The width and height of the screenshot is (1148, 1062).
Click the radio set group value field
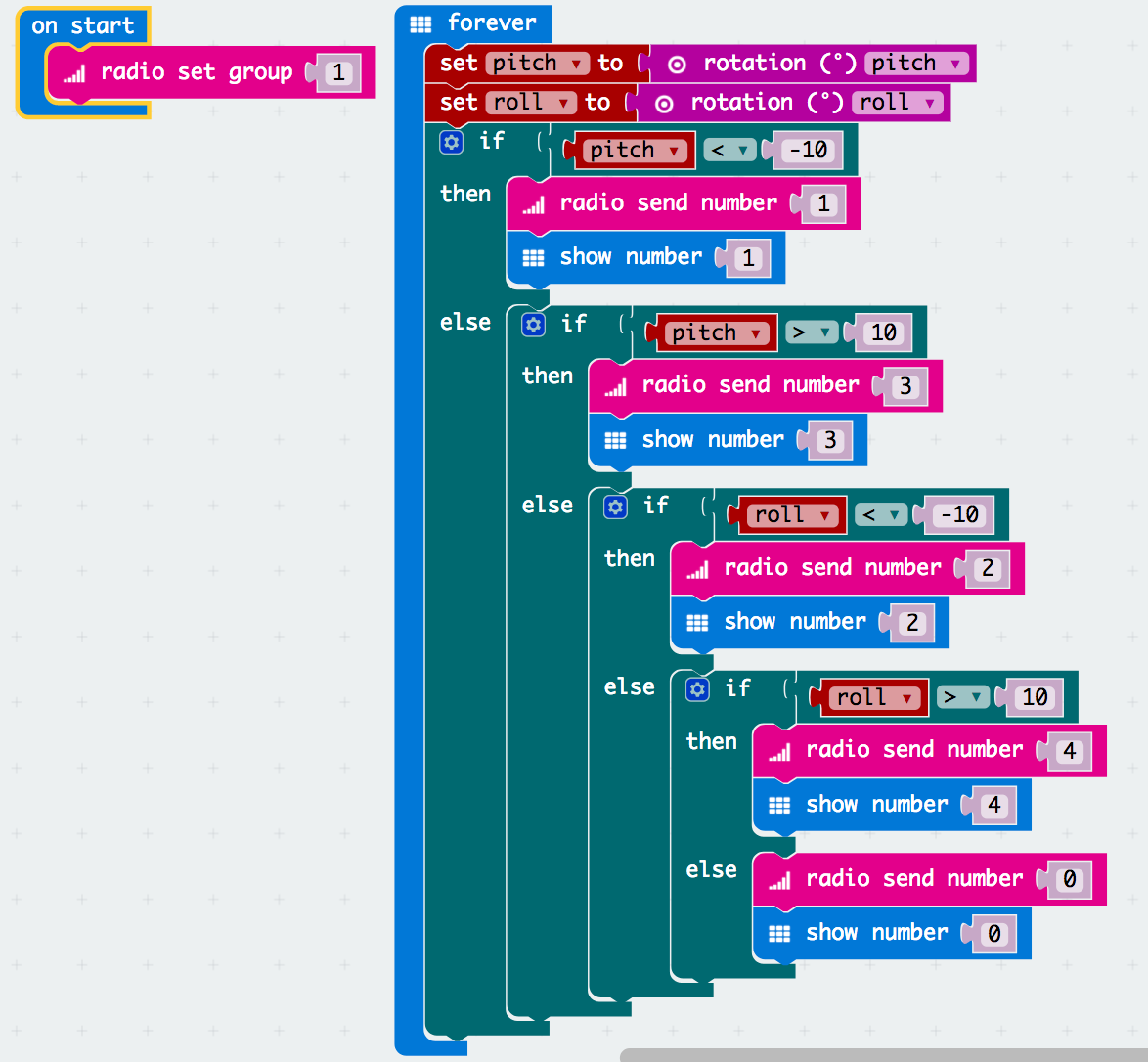click(x=338, y=73)
